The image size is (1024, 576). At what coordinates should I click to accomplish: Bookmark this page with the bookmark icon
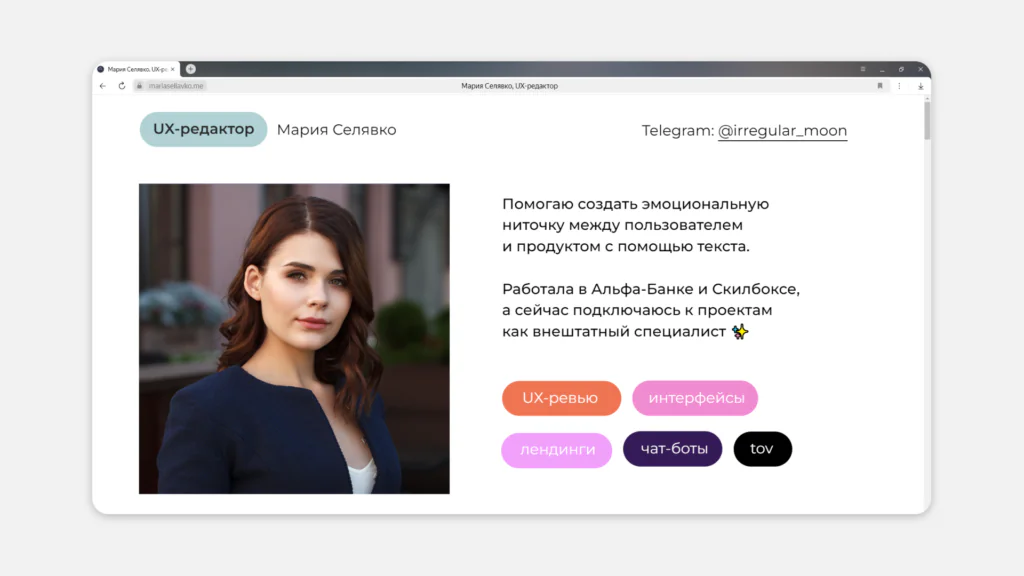click(881, 86)
